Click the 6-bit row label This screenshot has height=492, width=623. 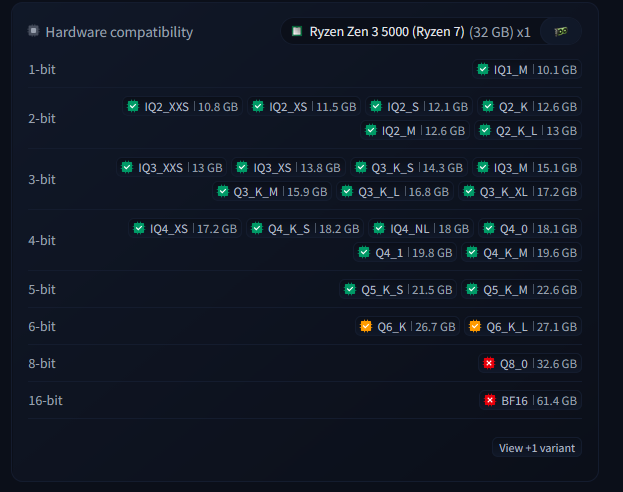[x=42, y=326]
